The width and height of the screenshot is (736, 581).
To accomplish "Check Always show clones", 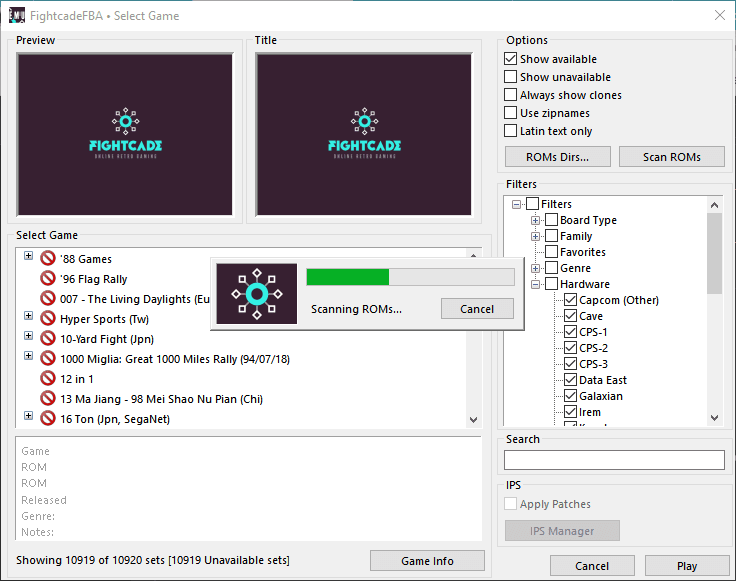I will tap(510, 95).
